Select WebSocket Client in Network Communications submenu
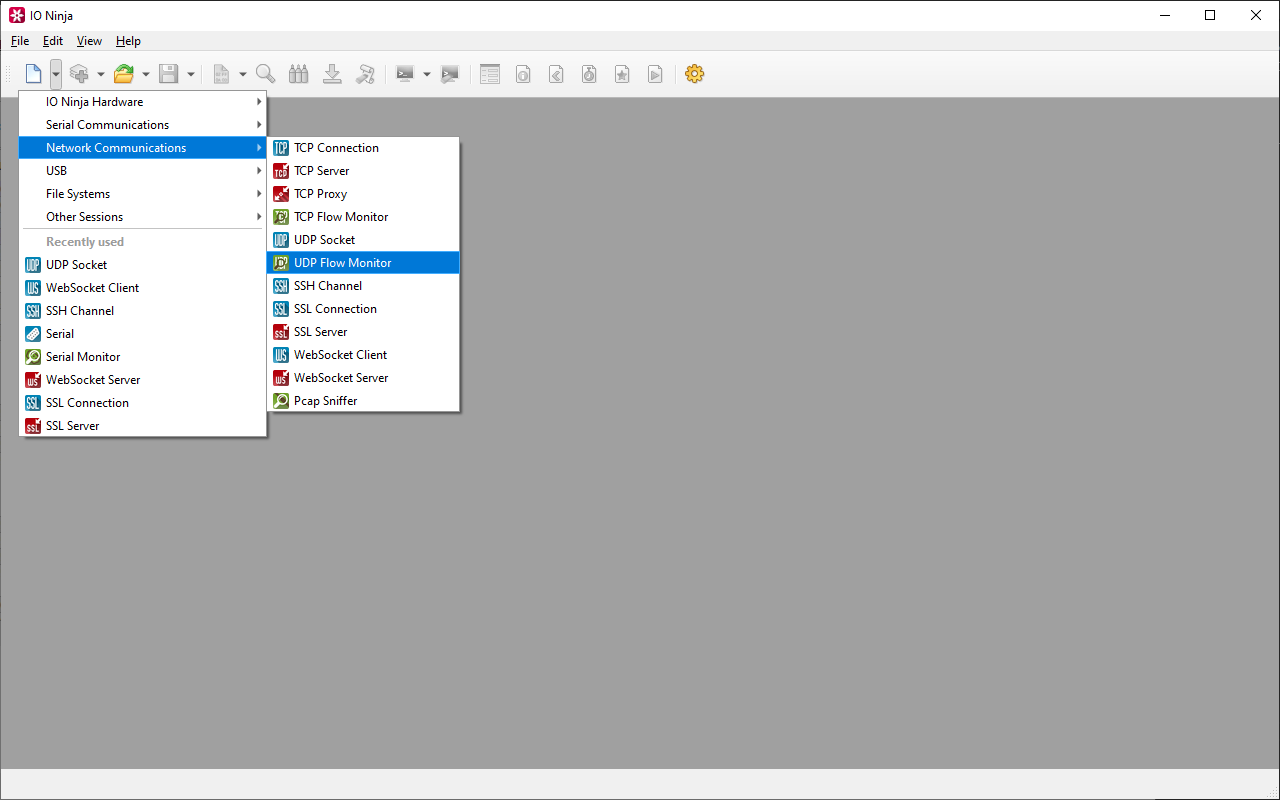 pyautogui.click(x=363, y=355)
